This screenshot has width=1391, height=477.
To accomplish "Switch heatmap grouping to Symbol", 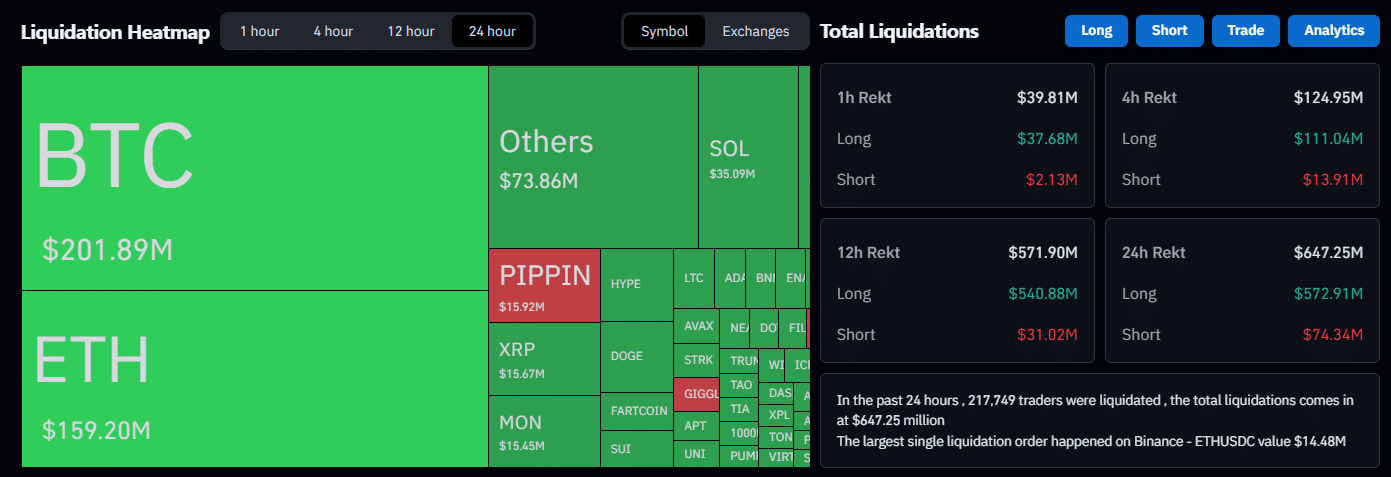I will pos(664,31).
